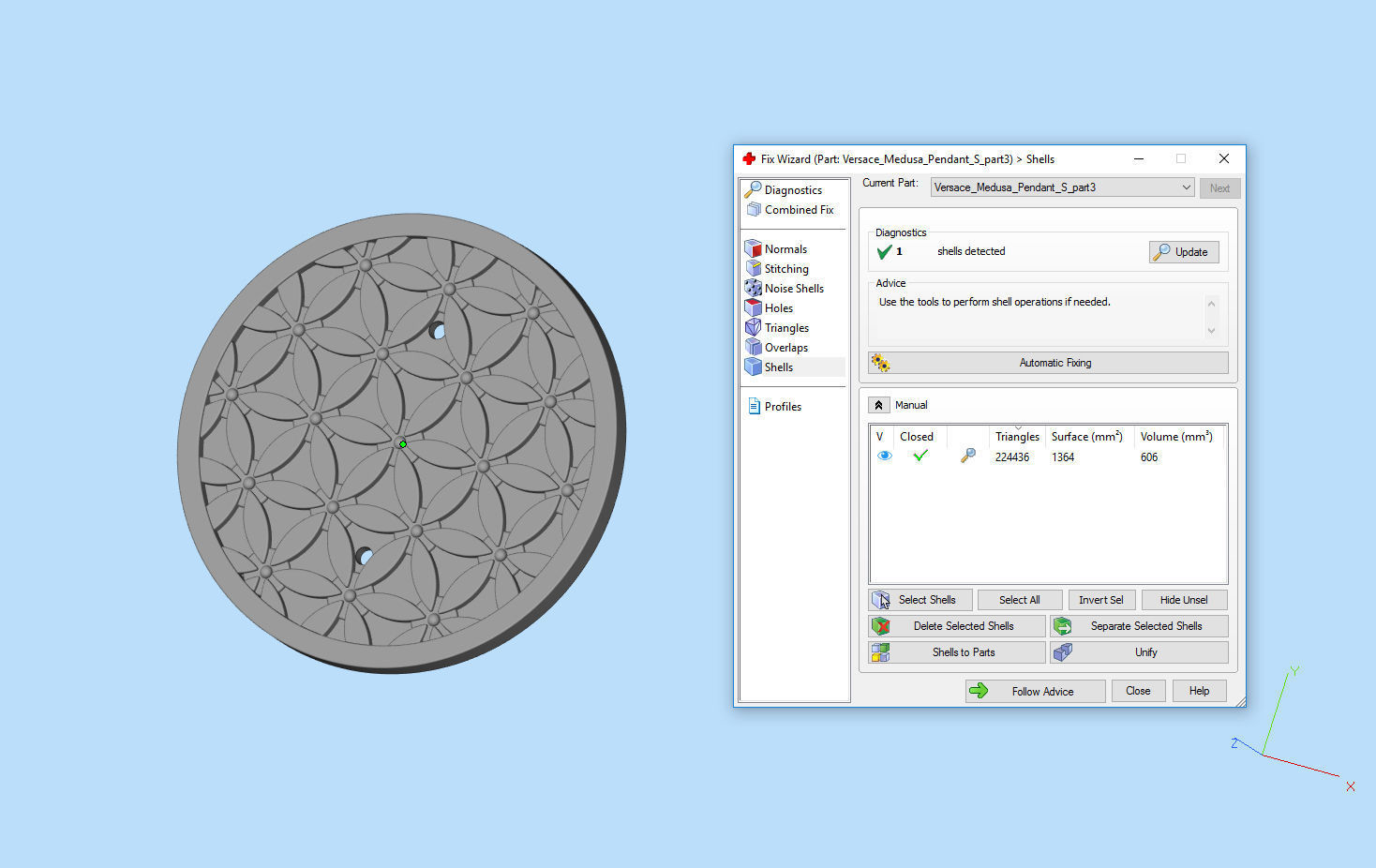Click the Combined Fix cube icon

coord(753,210)
